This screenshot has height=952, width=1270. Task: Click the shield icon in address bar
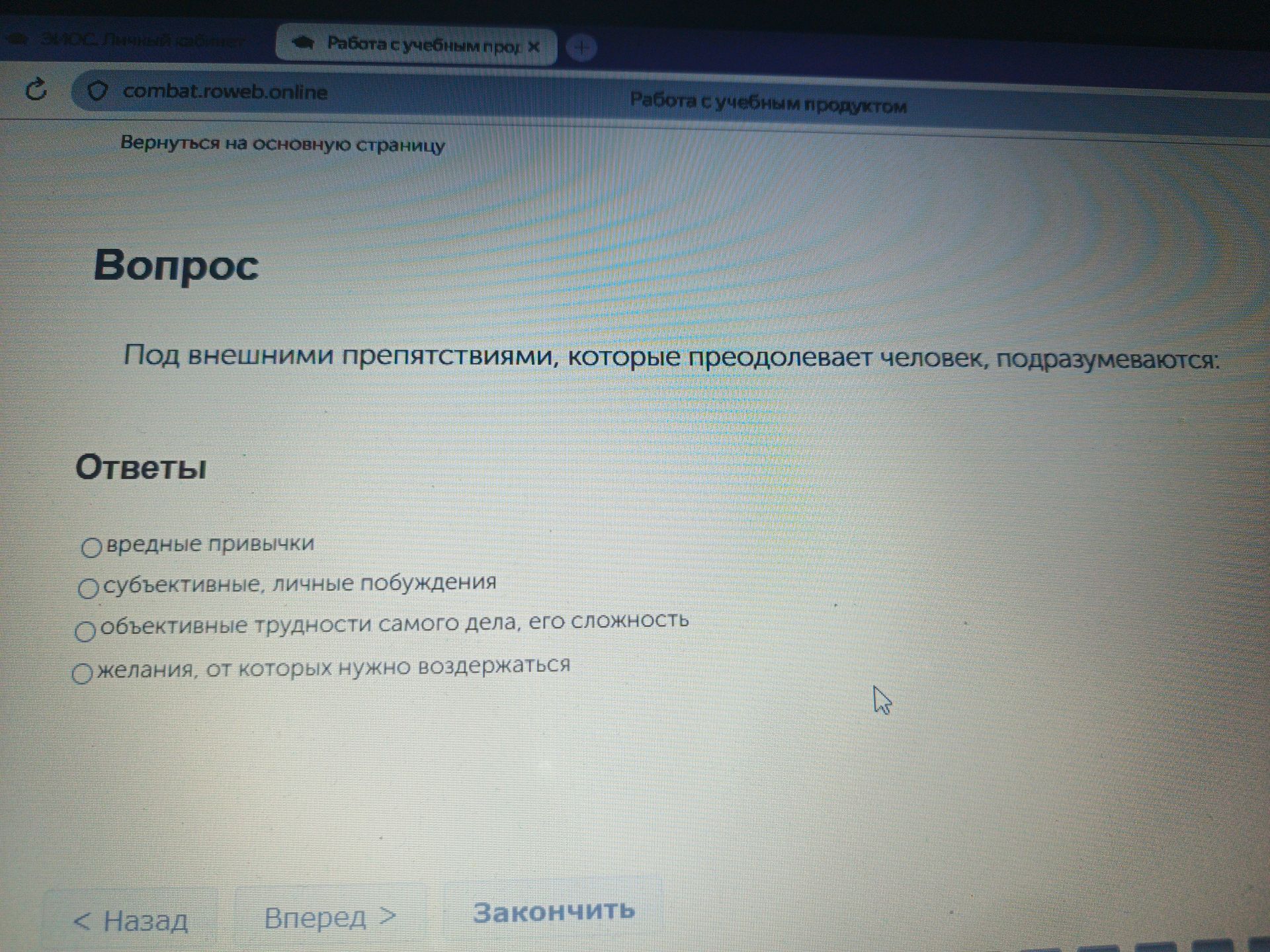point(97,91)
